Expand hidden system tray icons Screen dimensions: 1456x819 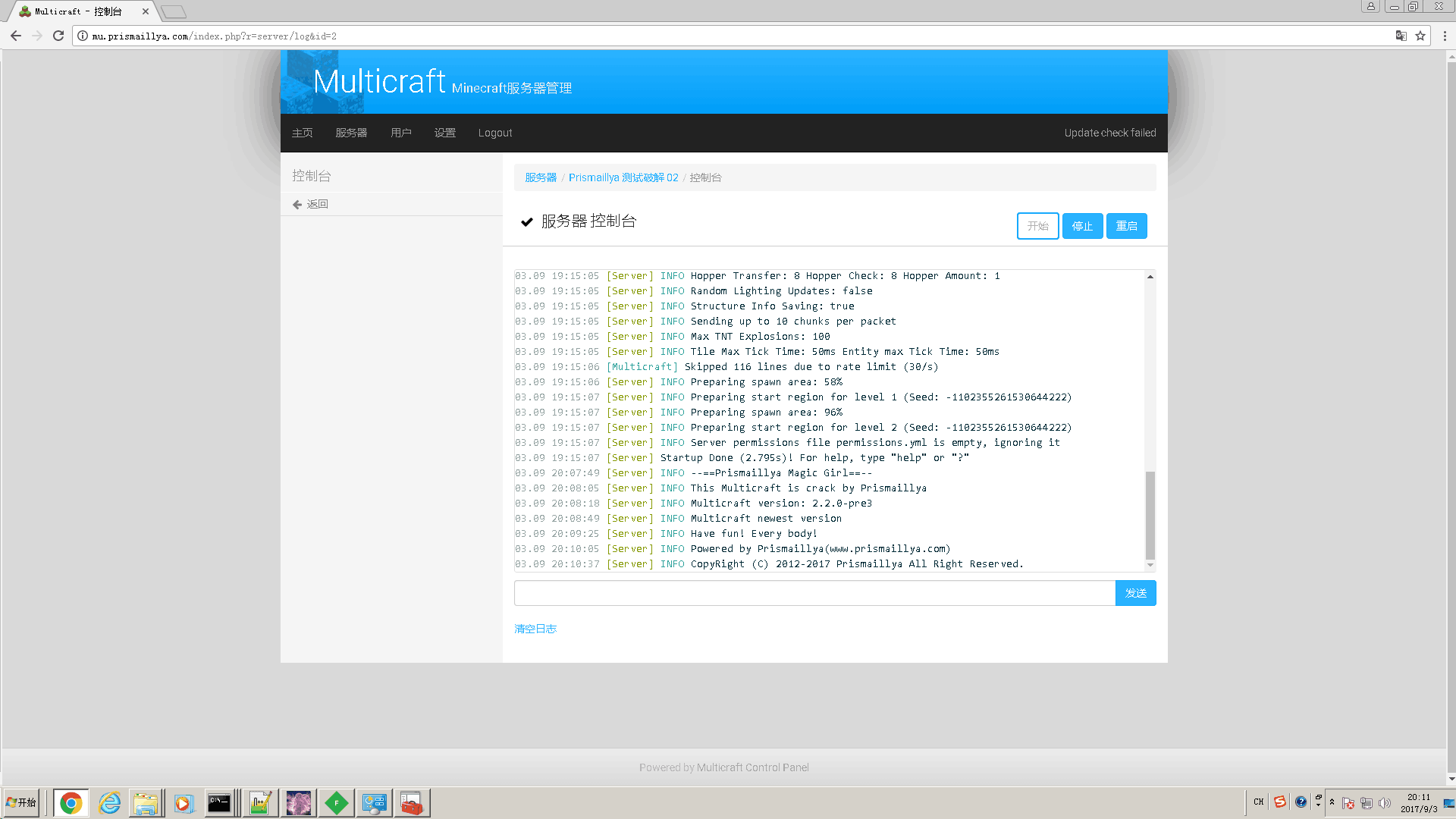coord(1332,802)
